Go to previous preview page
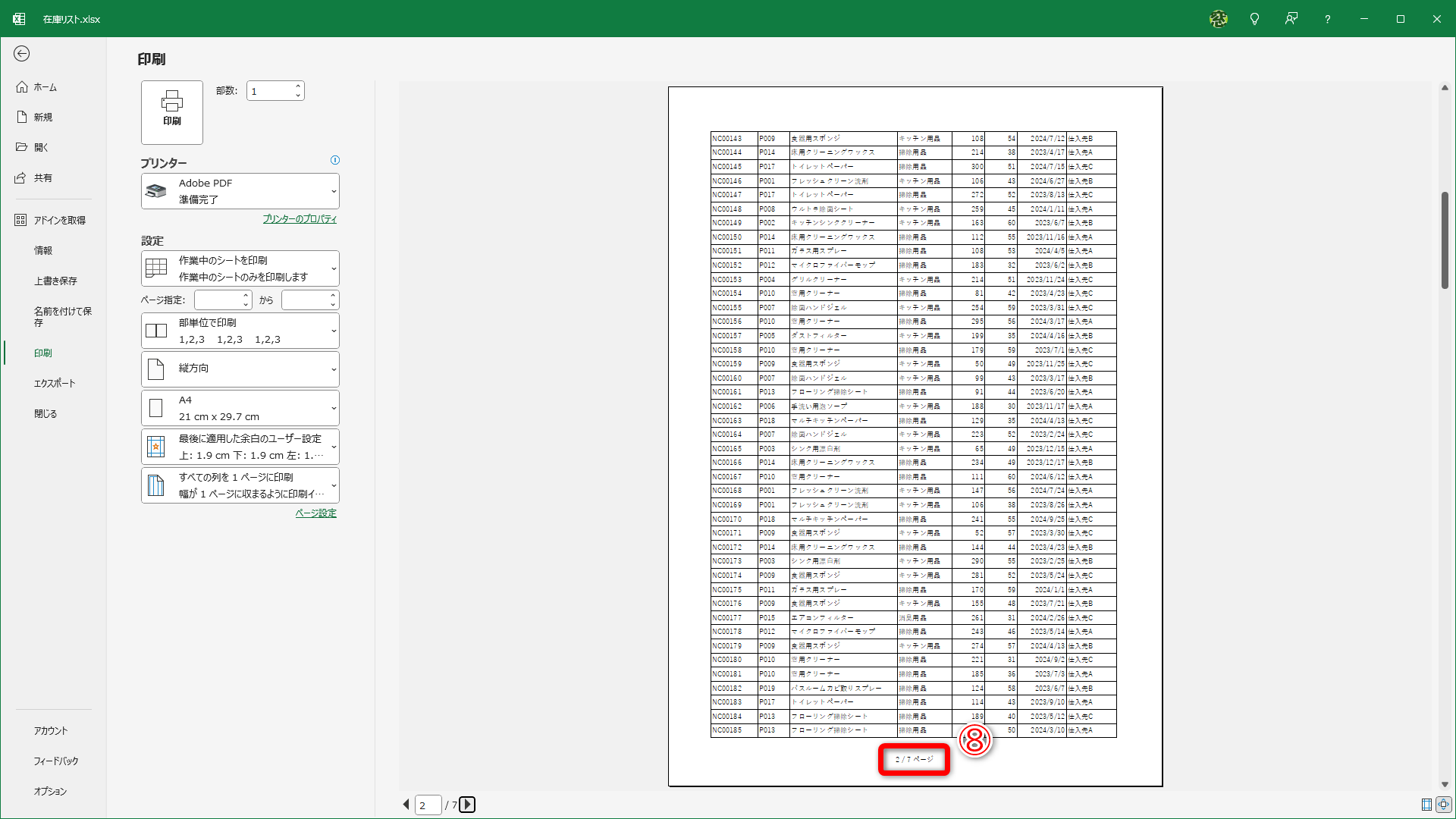 pyautogui.click(x=406, y=805)
